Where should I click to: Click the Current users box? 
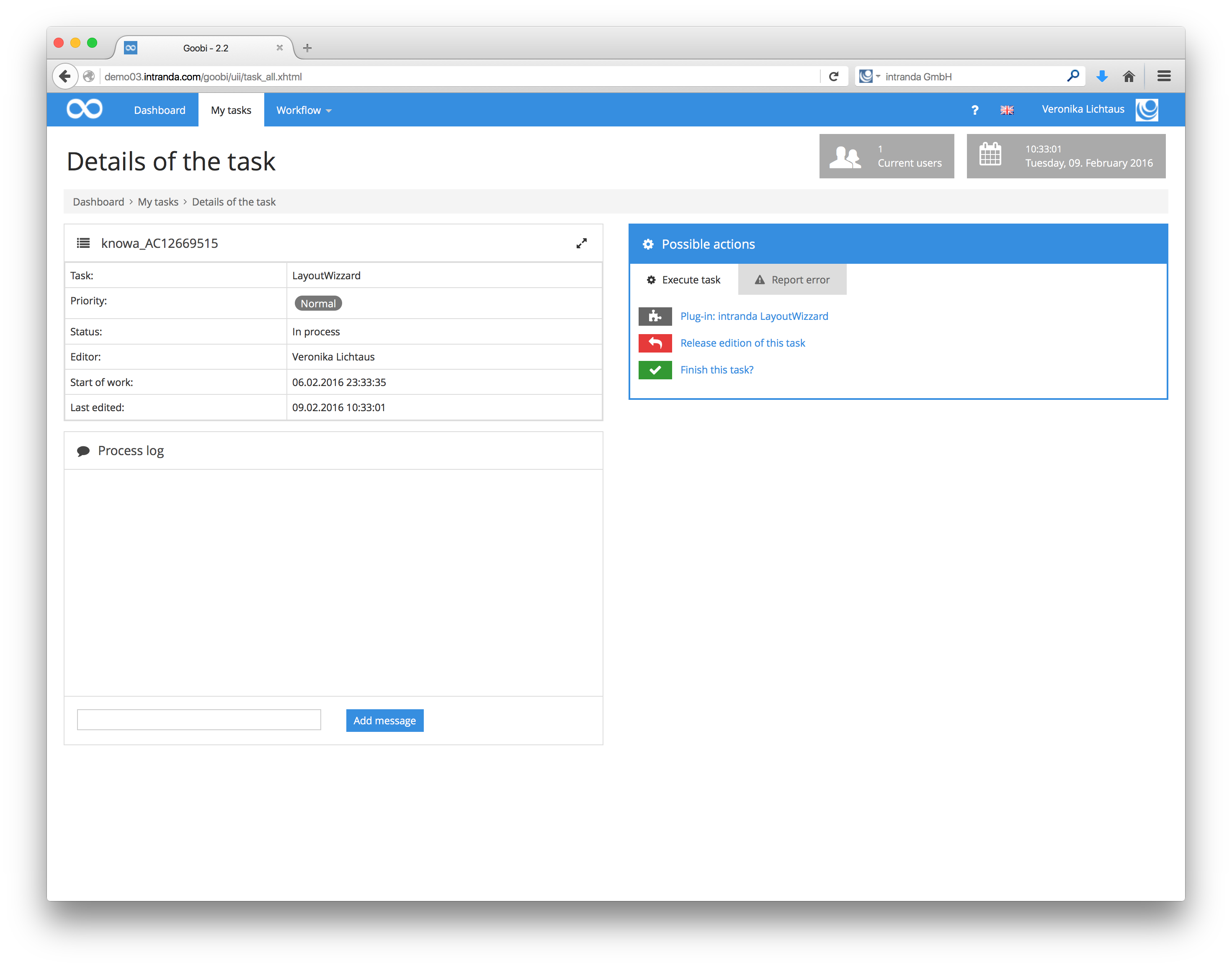point(887,156)
